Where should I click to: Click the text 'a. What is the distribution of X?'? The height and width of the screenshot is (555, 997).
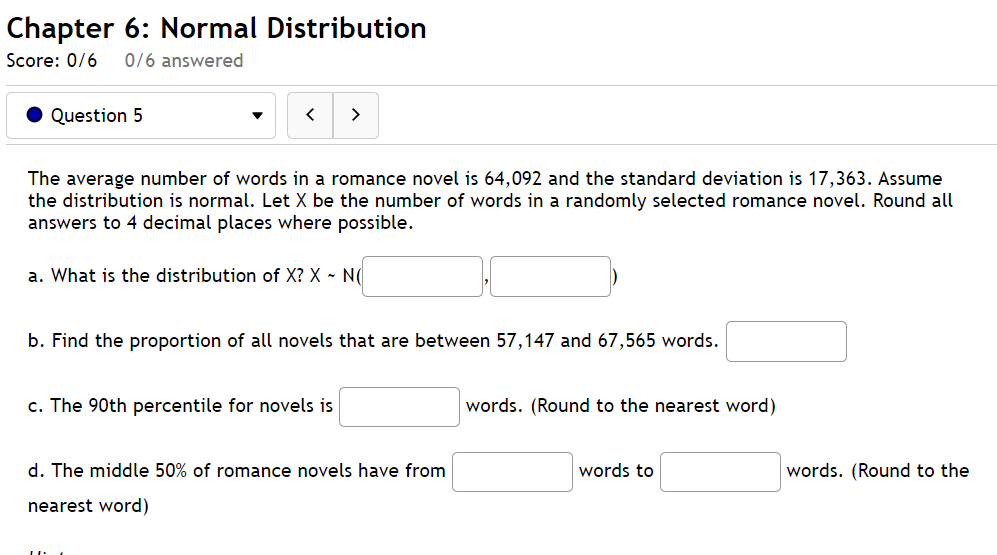[x=166, y=276]
